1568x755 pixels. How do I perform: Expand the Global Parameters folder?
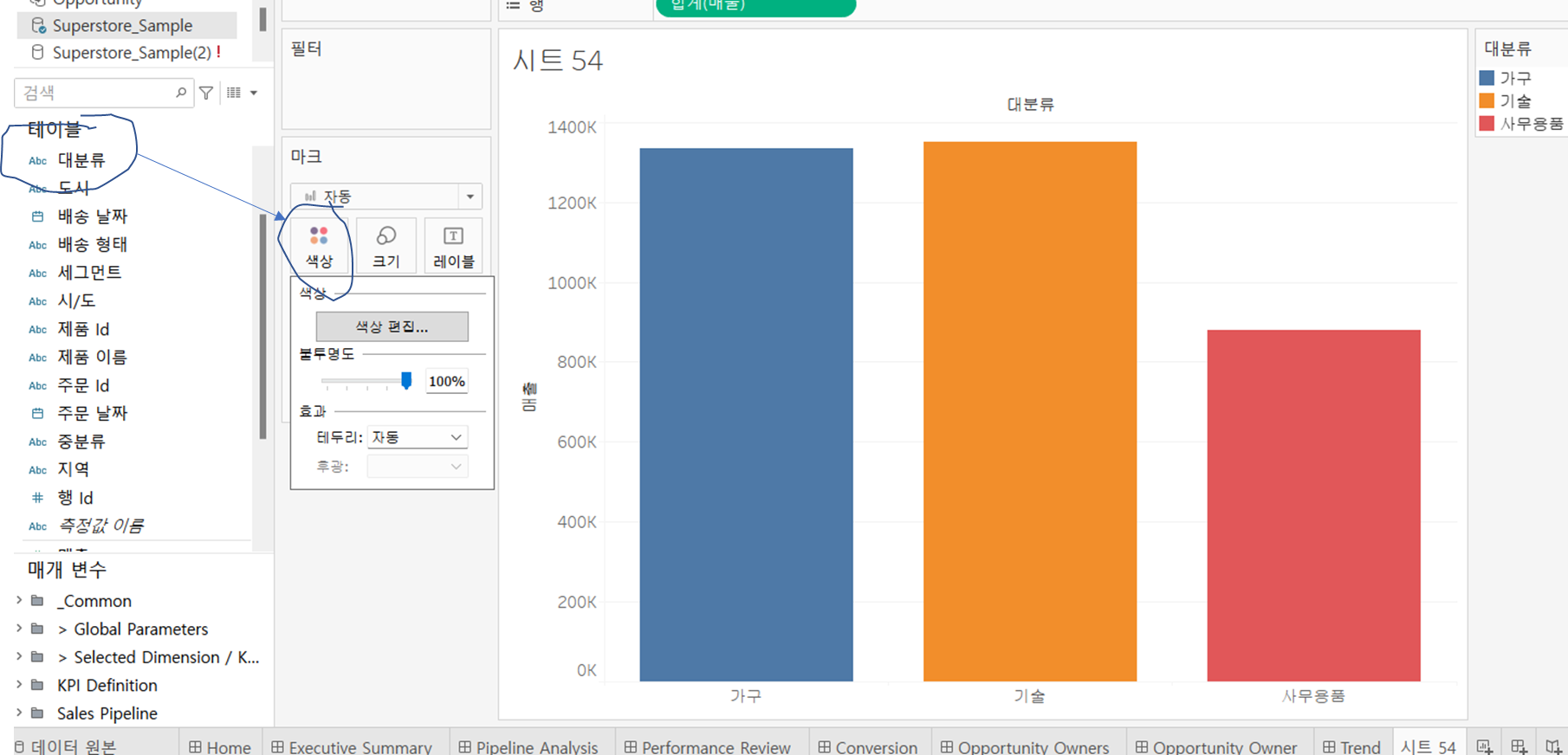[x=19, y=629]
